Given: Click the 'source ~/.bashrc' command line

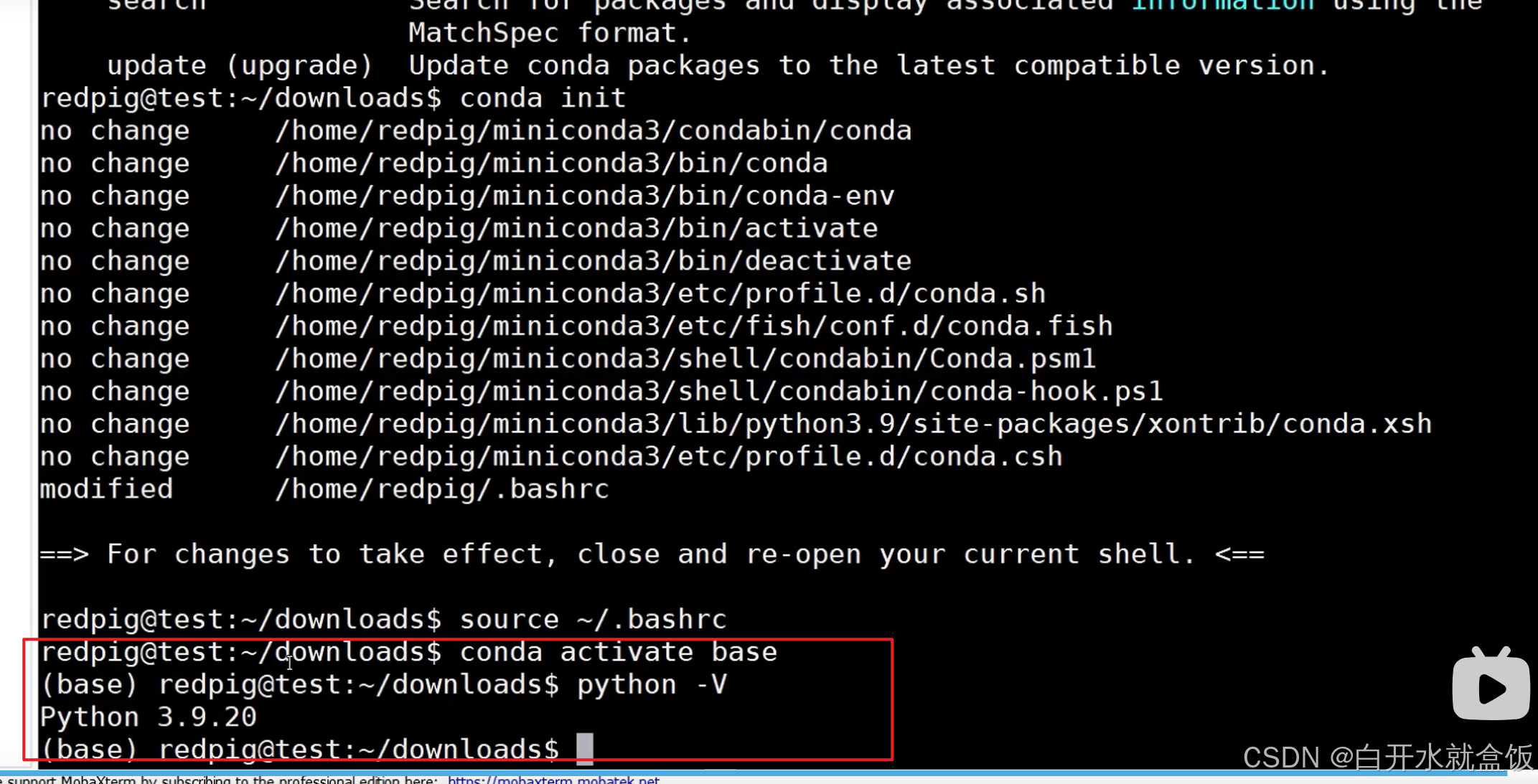Looking at the screenshot, I should click(593, 619).
